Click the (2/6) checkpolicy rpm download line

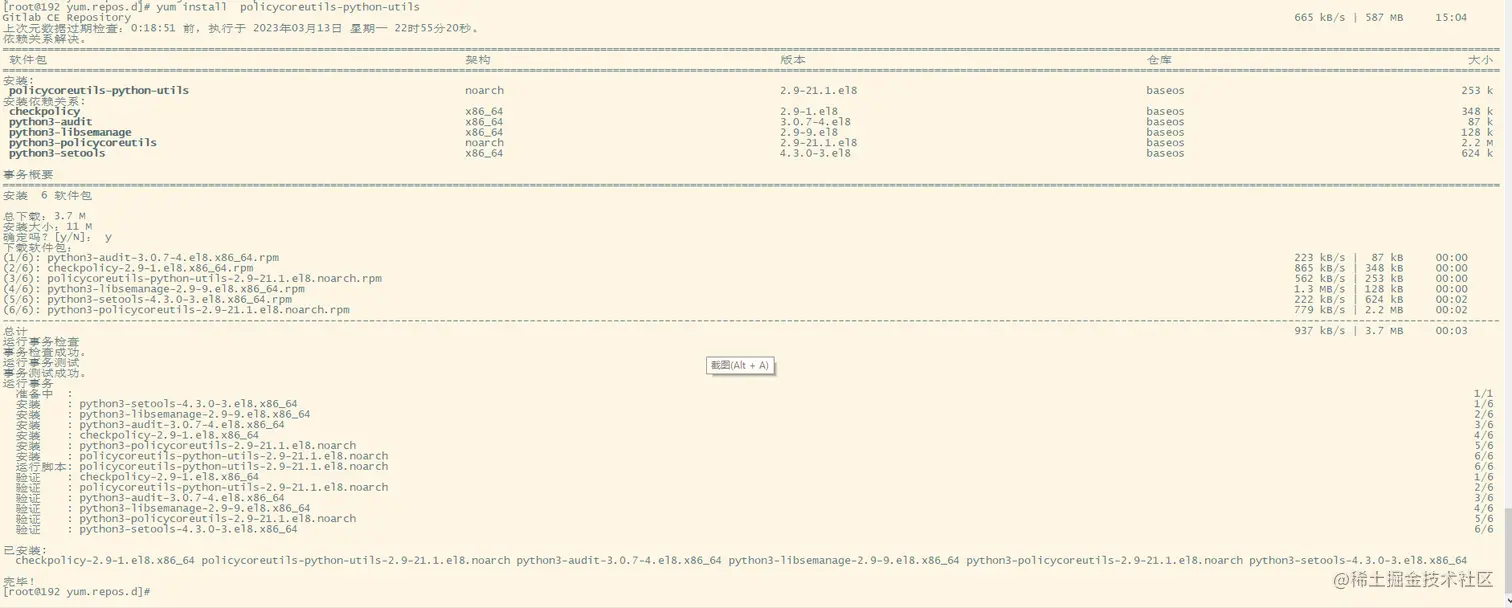point(128,268)
